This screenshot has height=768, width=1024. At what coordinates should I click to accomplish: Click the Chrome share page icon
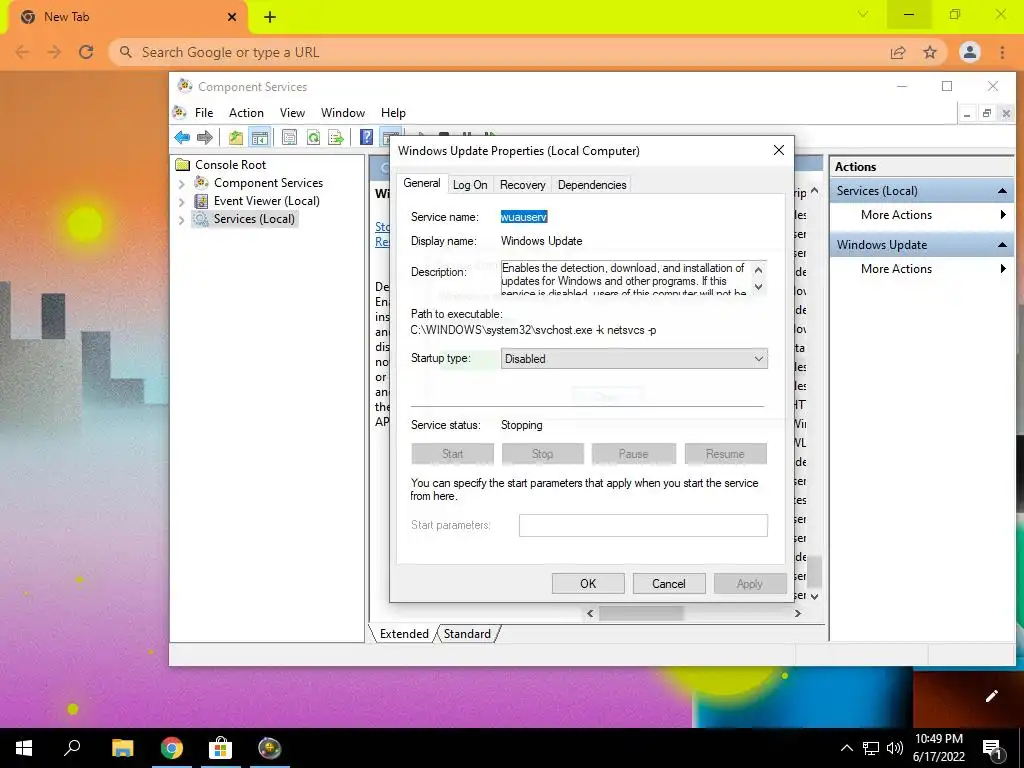tap(898, 52)
